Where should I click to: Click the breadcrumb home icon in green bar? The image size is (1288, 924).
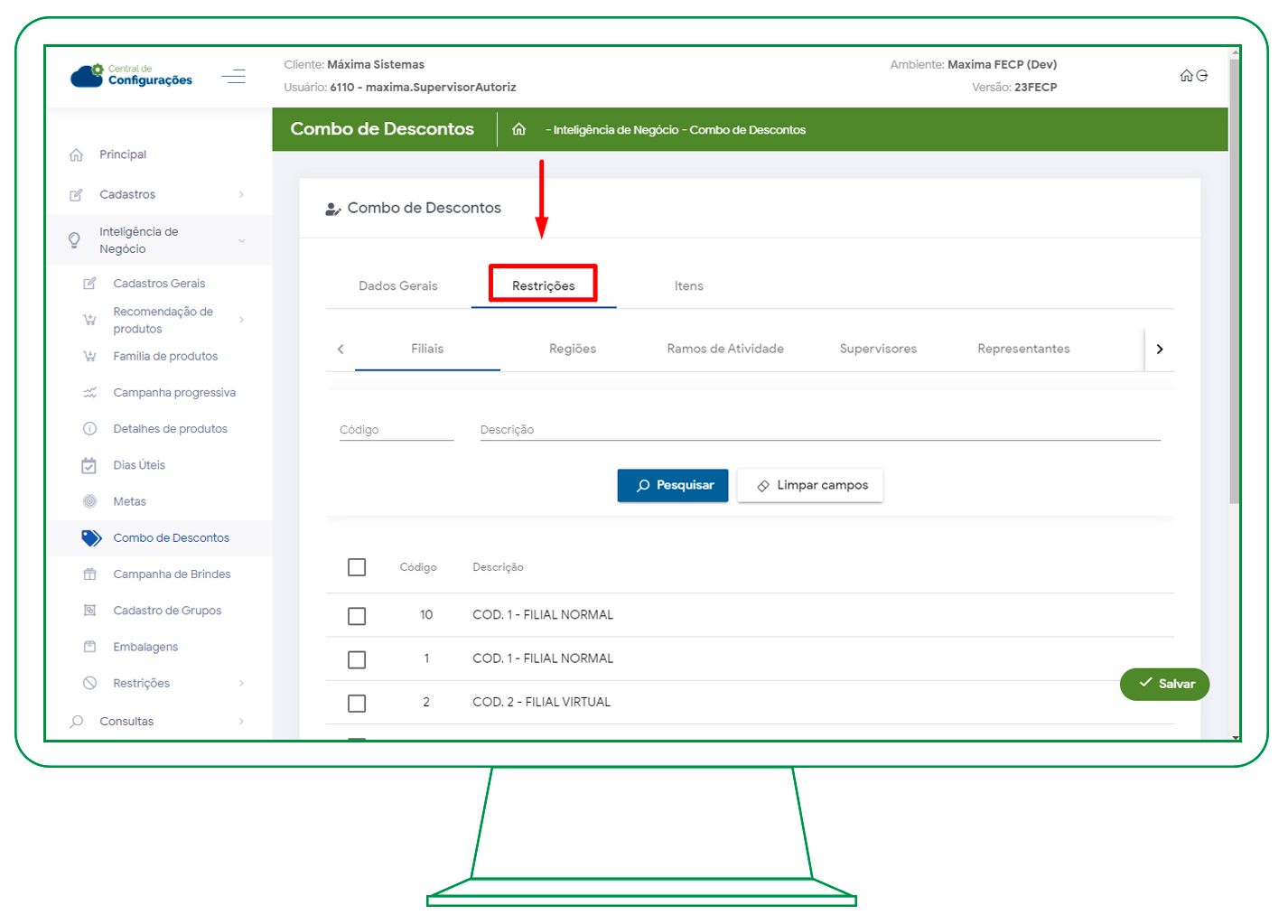(518, 129)
